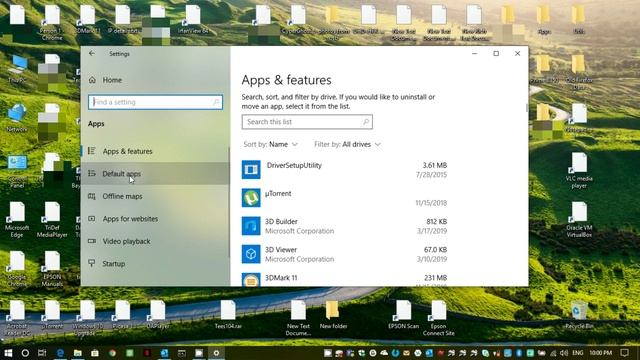Click the Startup sidebar icon

click(x=92, y=263)
